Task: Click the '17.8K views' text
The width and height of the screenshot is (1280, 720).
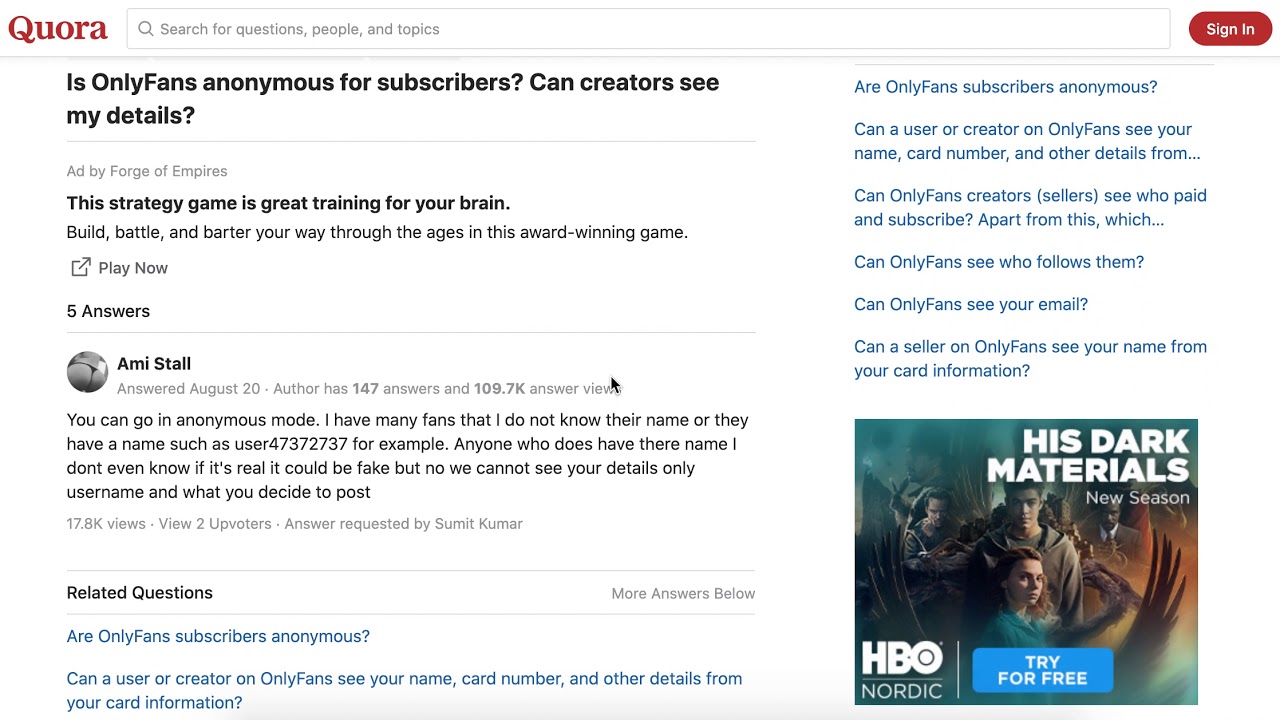Action: 106,524
